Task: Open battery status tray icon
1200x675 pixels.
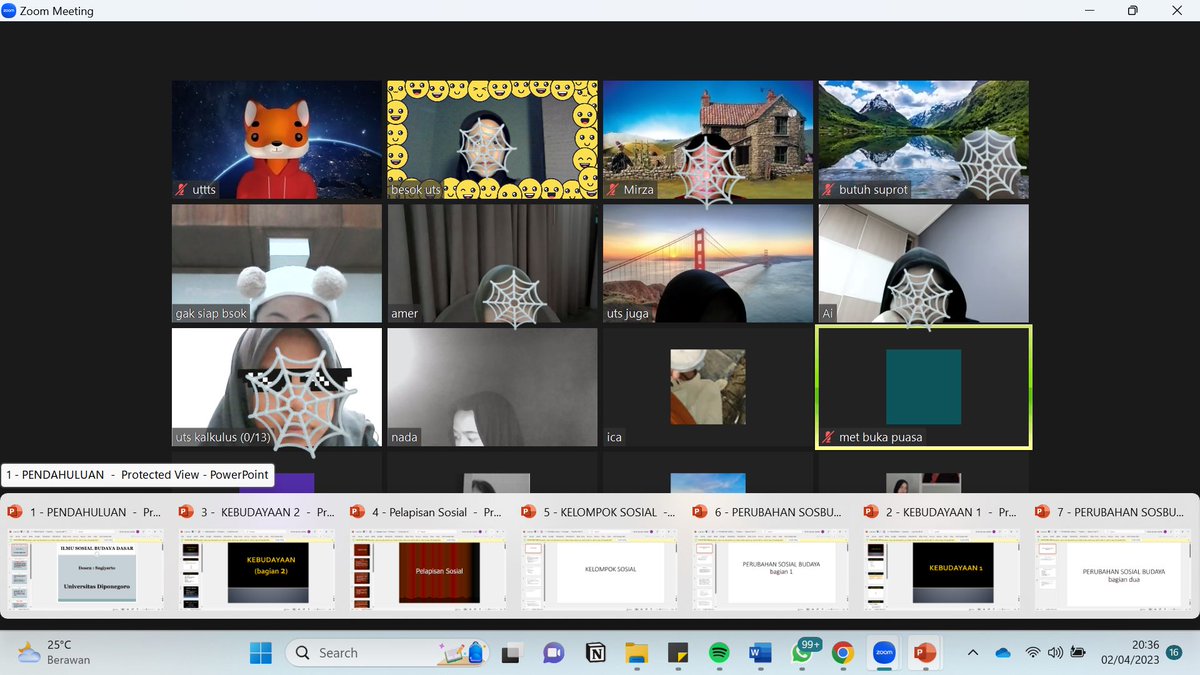Action: click(x=1078, y=653)
